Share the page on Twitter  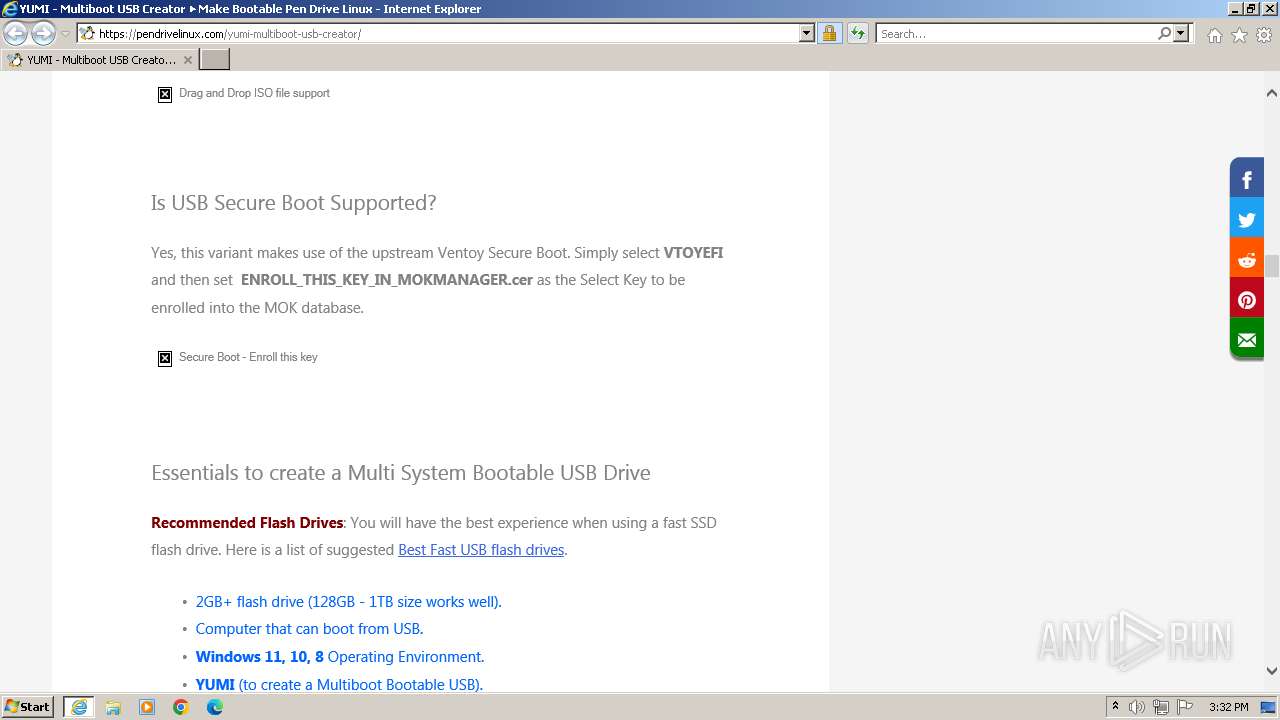(x=1247, y=220)
